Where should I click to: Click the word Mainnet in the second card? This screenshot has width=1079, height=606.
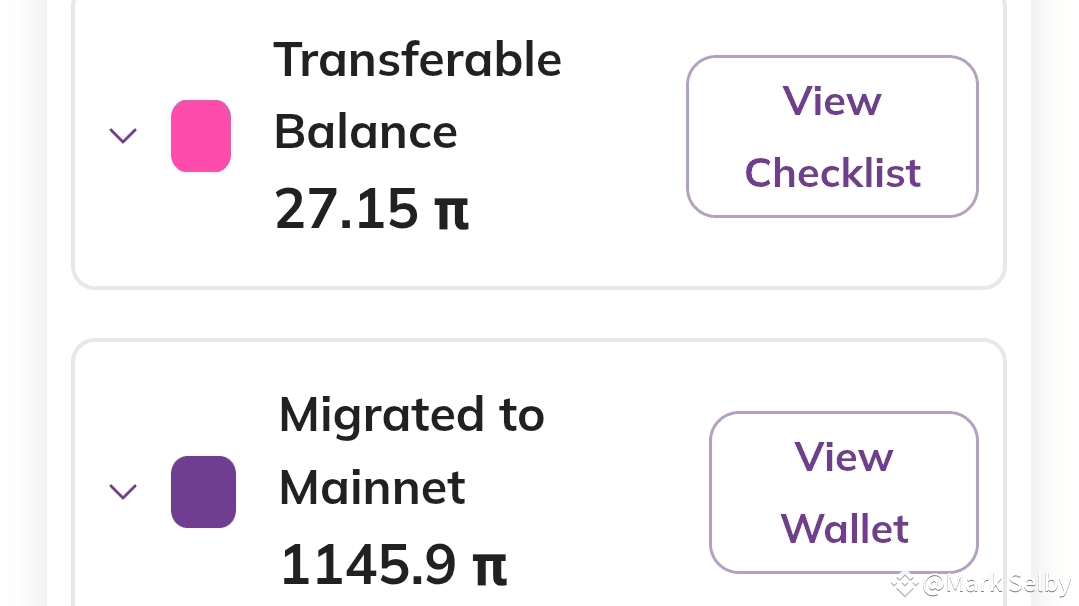point(372,488)
